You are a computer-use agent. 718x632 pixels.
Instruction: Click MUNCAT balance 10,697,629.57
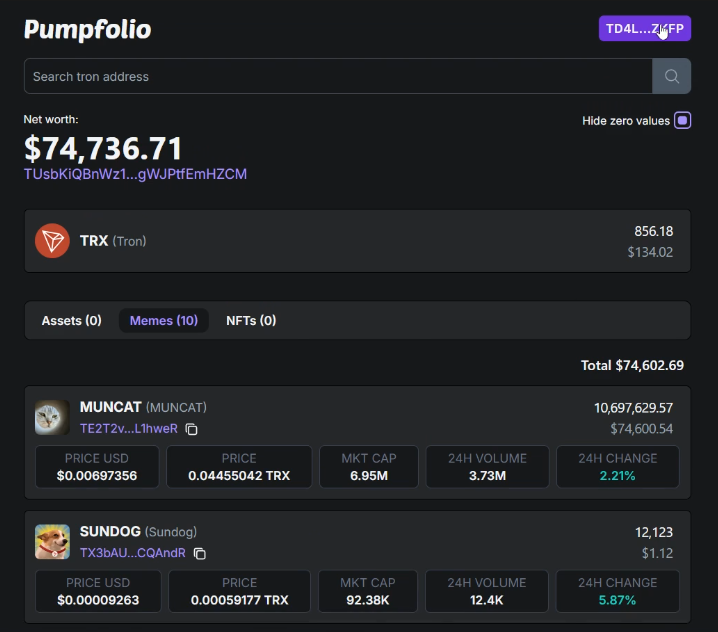(633, 408)
